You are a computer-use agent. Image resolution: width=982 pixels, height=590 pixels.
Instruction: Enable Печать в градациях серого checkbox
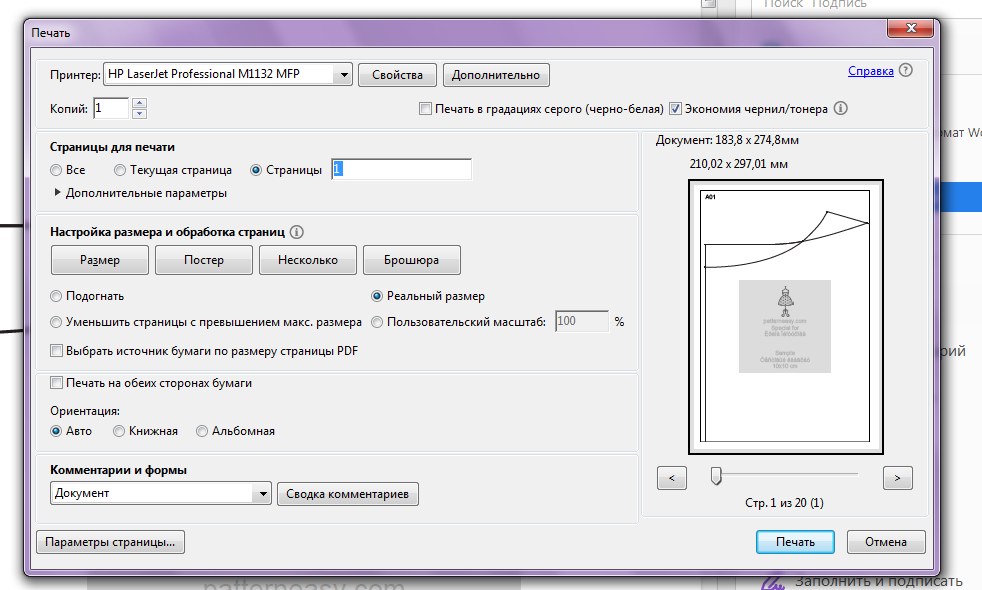[425, 108]
